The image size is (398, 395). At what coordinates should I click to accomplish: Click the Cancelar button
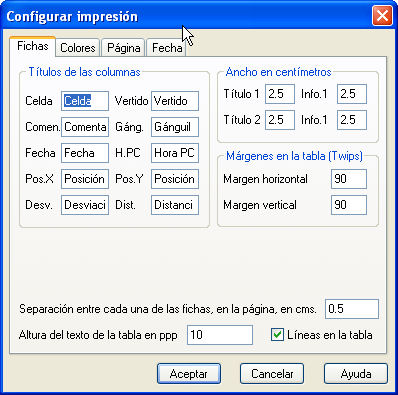pos(272,374)
